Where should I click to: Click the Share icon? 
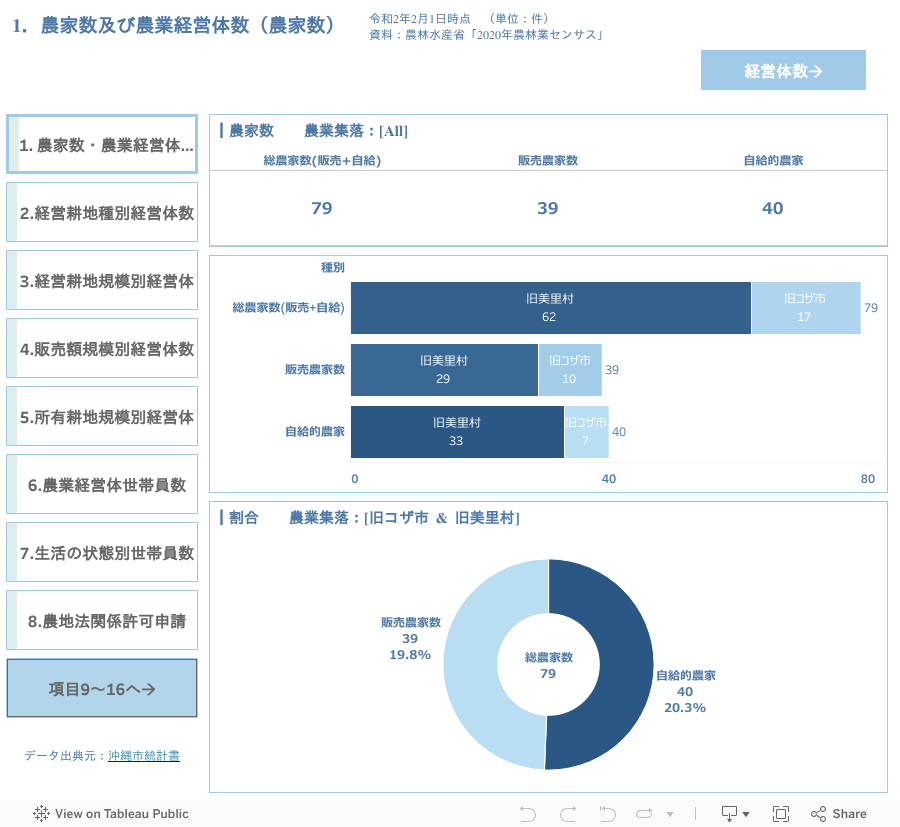tap(838, 813)
